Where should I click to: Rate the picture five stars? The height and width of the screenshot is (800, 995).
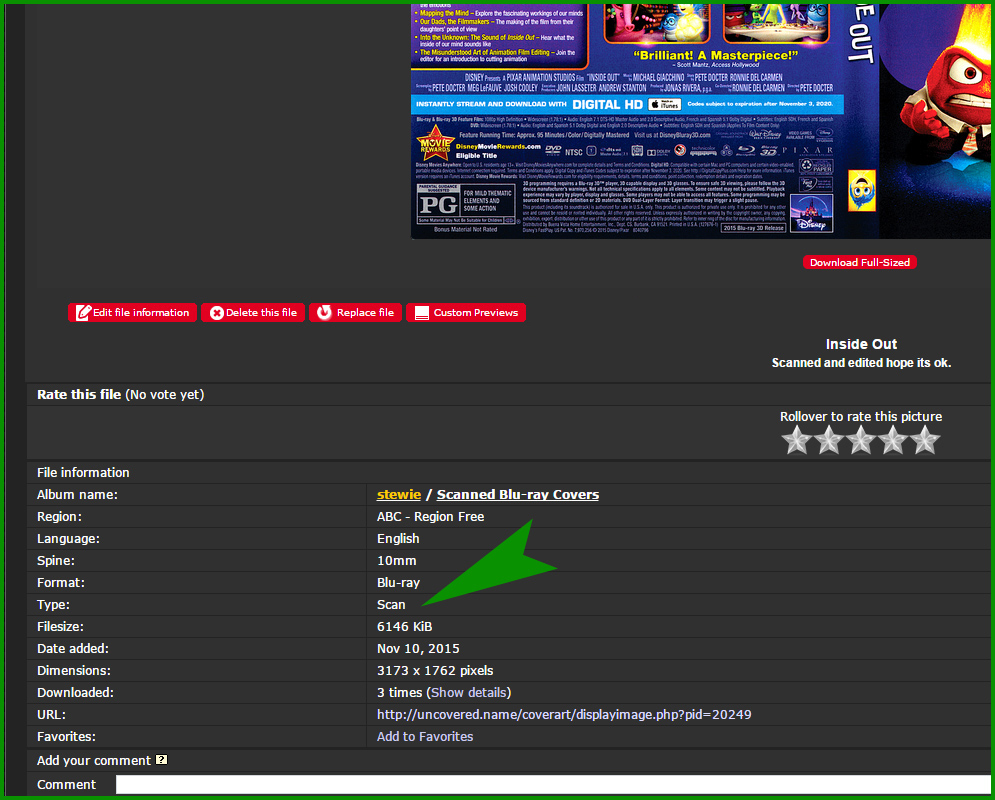click(925, 440)
